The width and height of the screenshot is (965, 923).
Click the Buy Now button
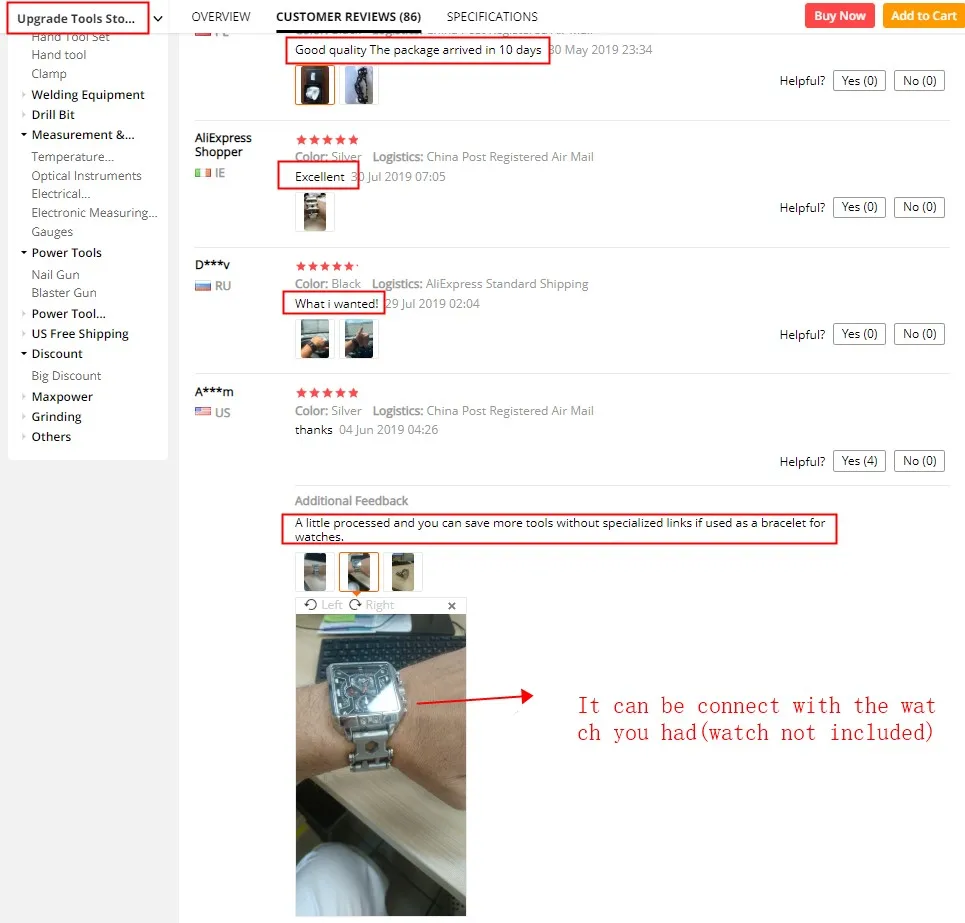point(839,16)
